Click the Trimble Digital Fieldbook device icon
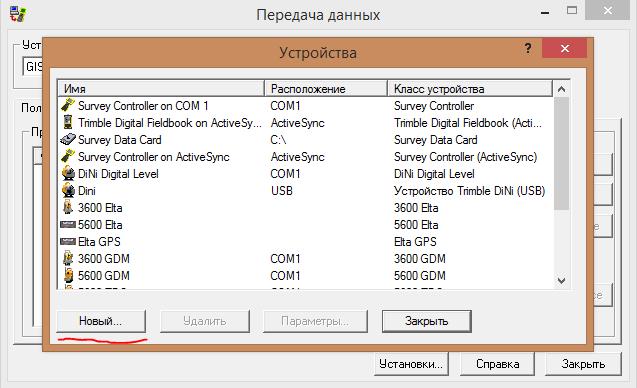637x388 pixels. click(68, 122)
